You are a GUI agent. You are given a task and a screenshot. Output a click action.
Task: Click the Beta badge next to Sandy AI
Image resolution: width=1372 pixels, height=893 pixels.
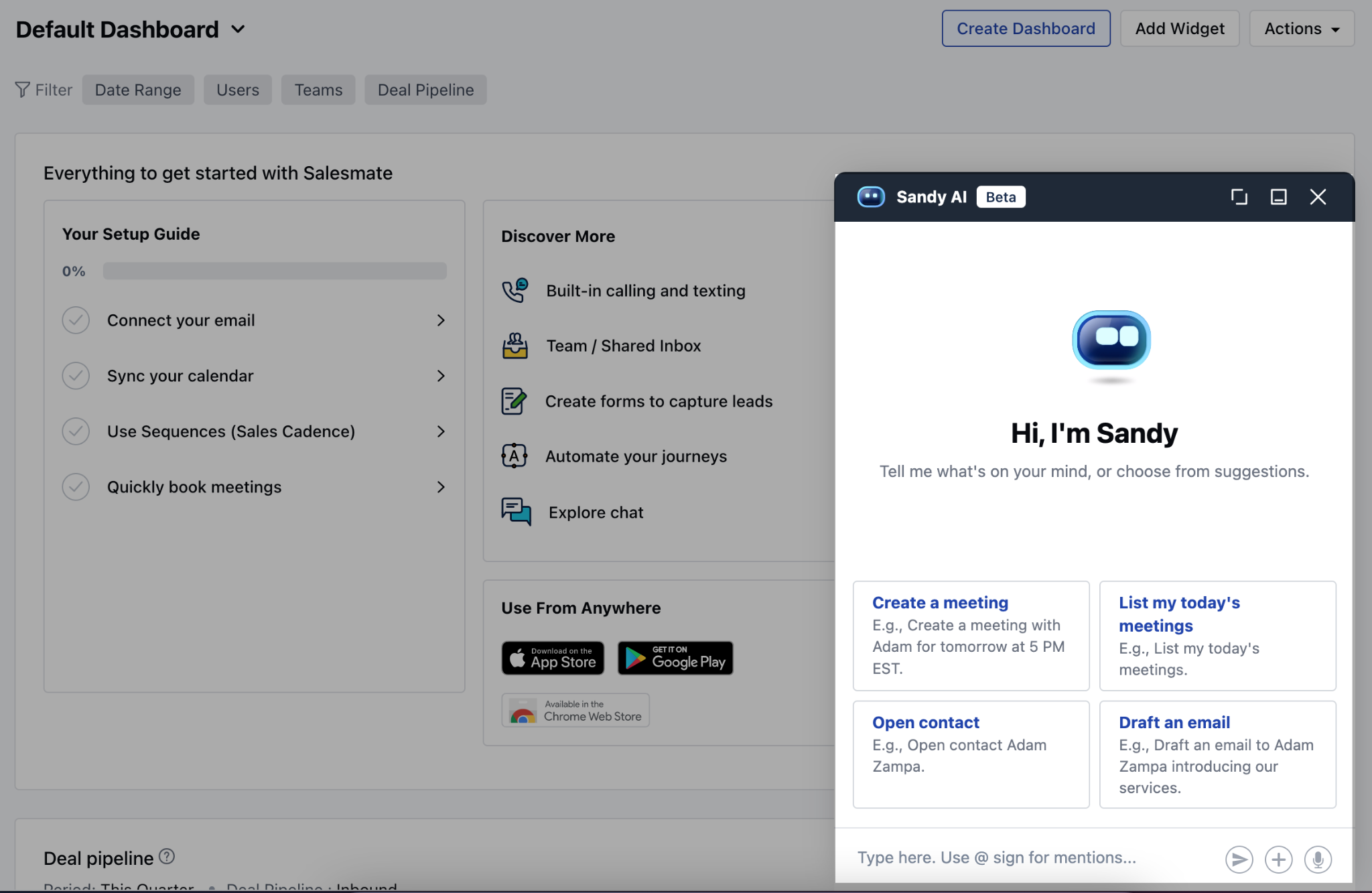1001,197
